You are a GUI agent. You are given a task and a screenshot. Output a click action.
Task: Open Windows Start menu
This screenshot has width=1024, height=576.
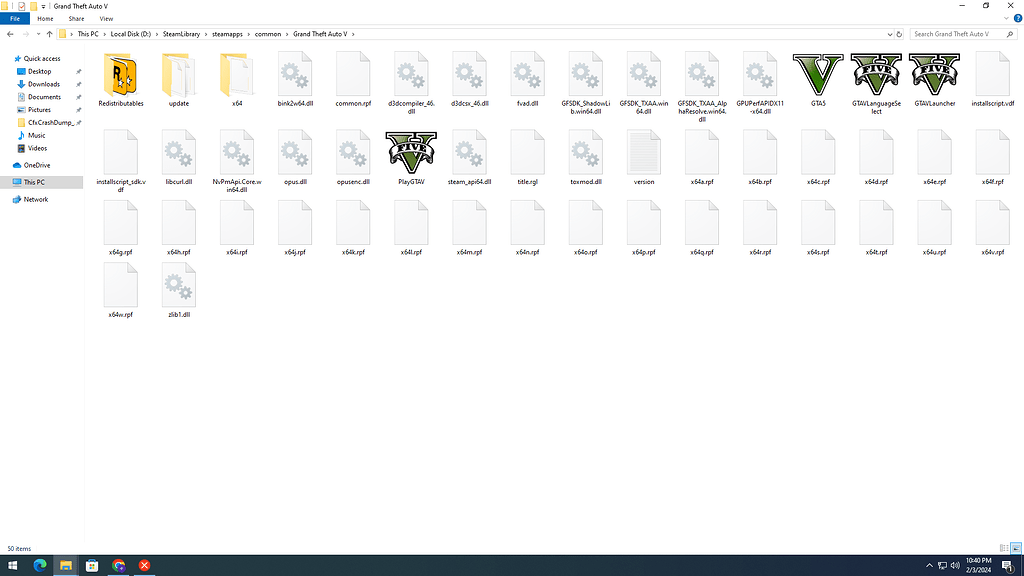coord(12,566)
